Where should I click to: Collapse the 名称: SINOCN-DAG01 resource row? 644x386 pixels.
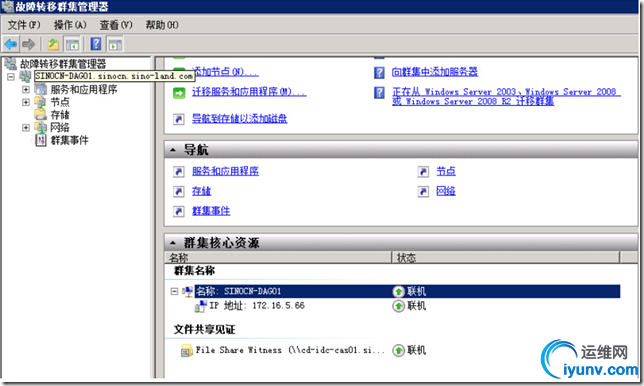point(174,292)
